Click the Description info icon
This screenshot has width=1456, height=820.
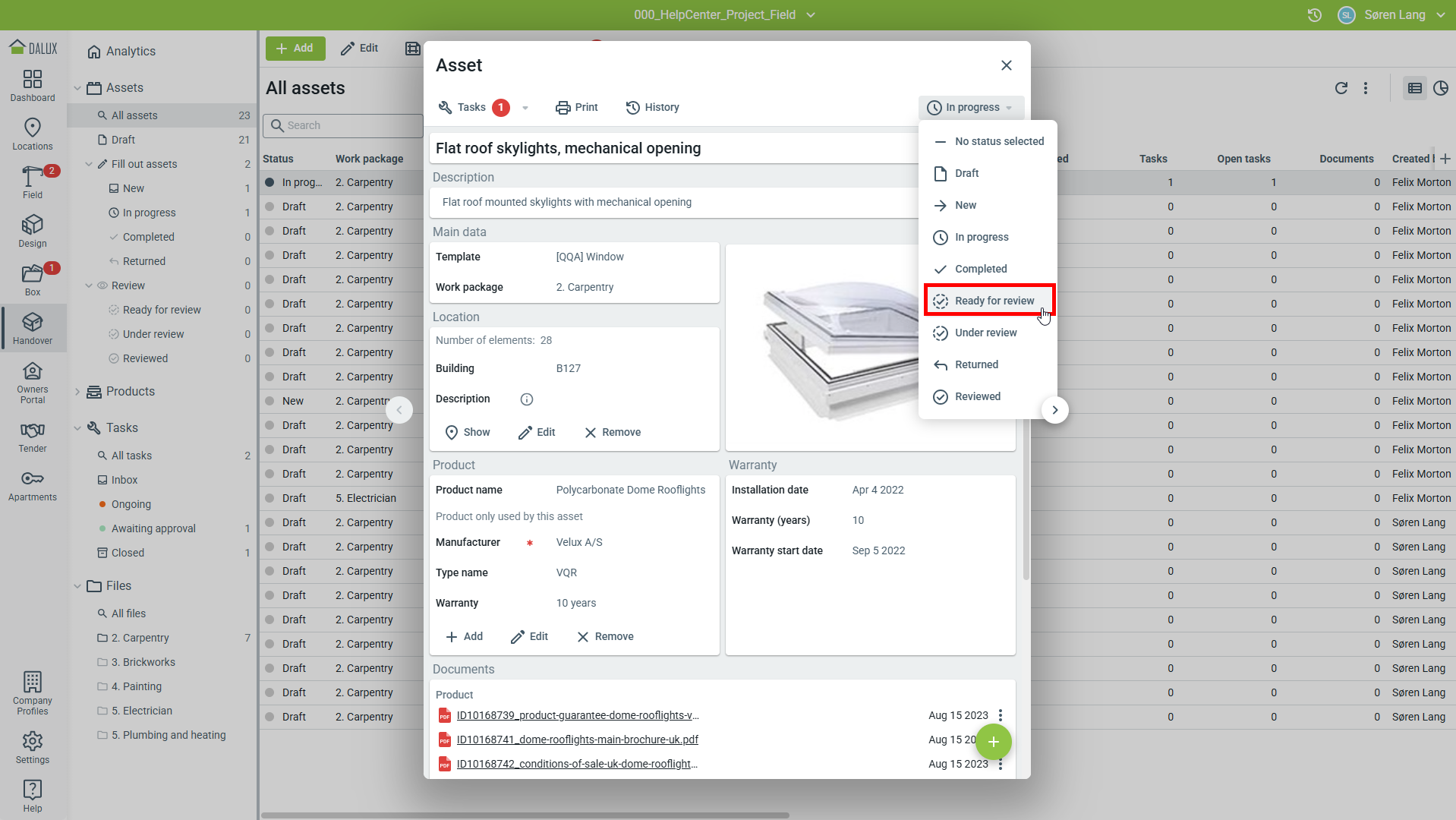(x=526, y=399)
